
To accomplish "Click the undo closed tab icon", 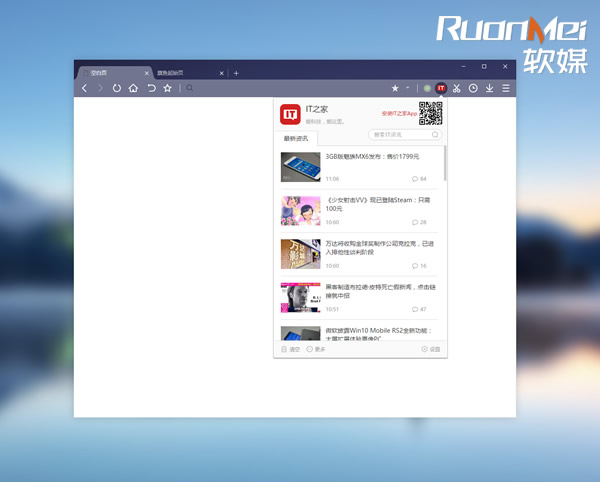I will [151, 88].
